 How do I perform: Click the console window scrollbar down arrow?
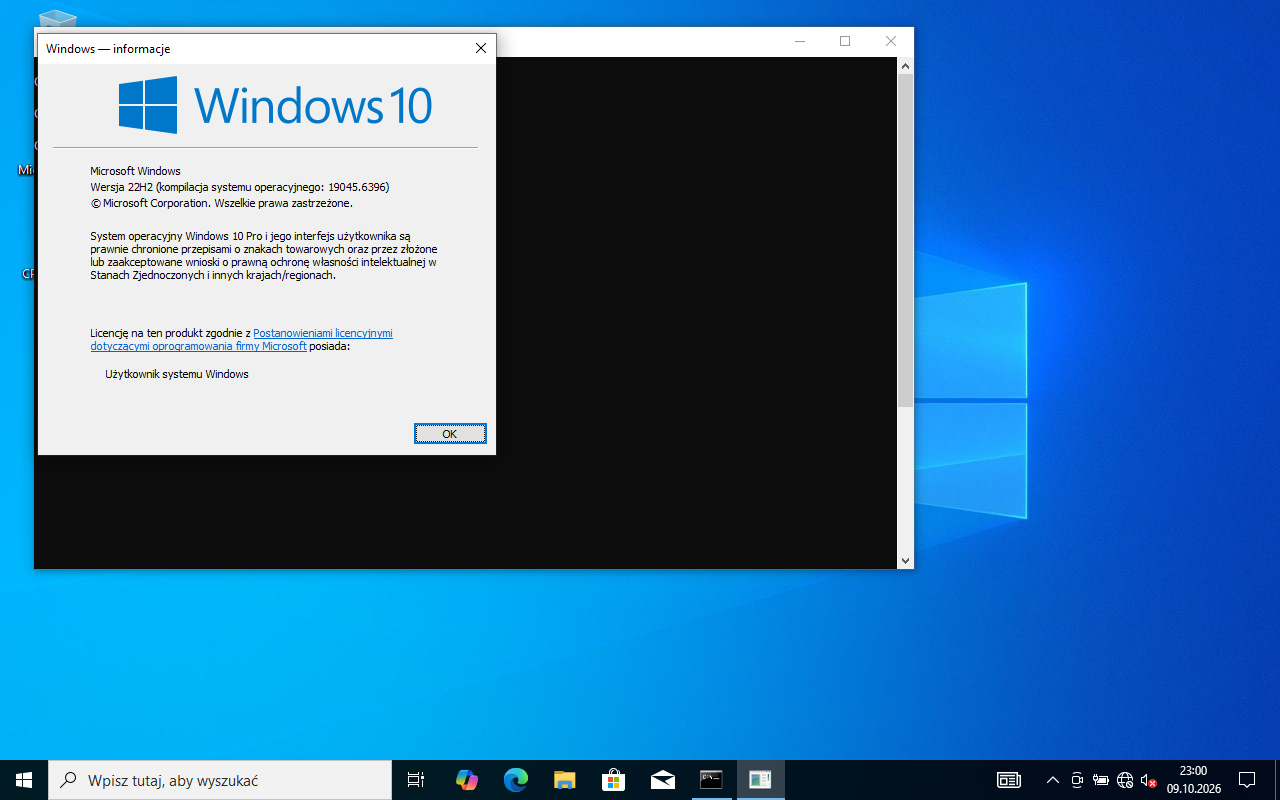click(905, 561)
